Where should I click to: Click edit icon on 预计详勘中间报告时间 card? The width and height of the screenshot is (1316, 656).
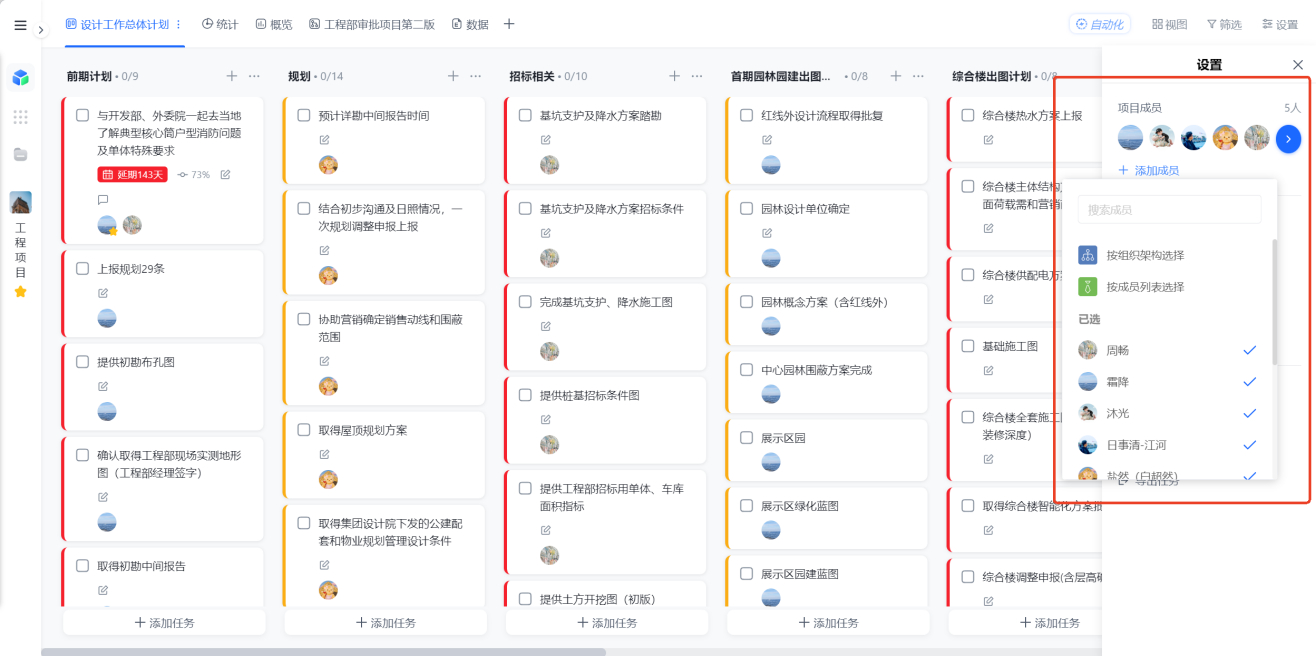coord(324,139)
